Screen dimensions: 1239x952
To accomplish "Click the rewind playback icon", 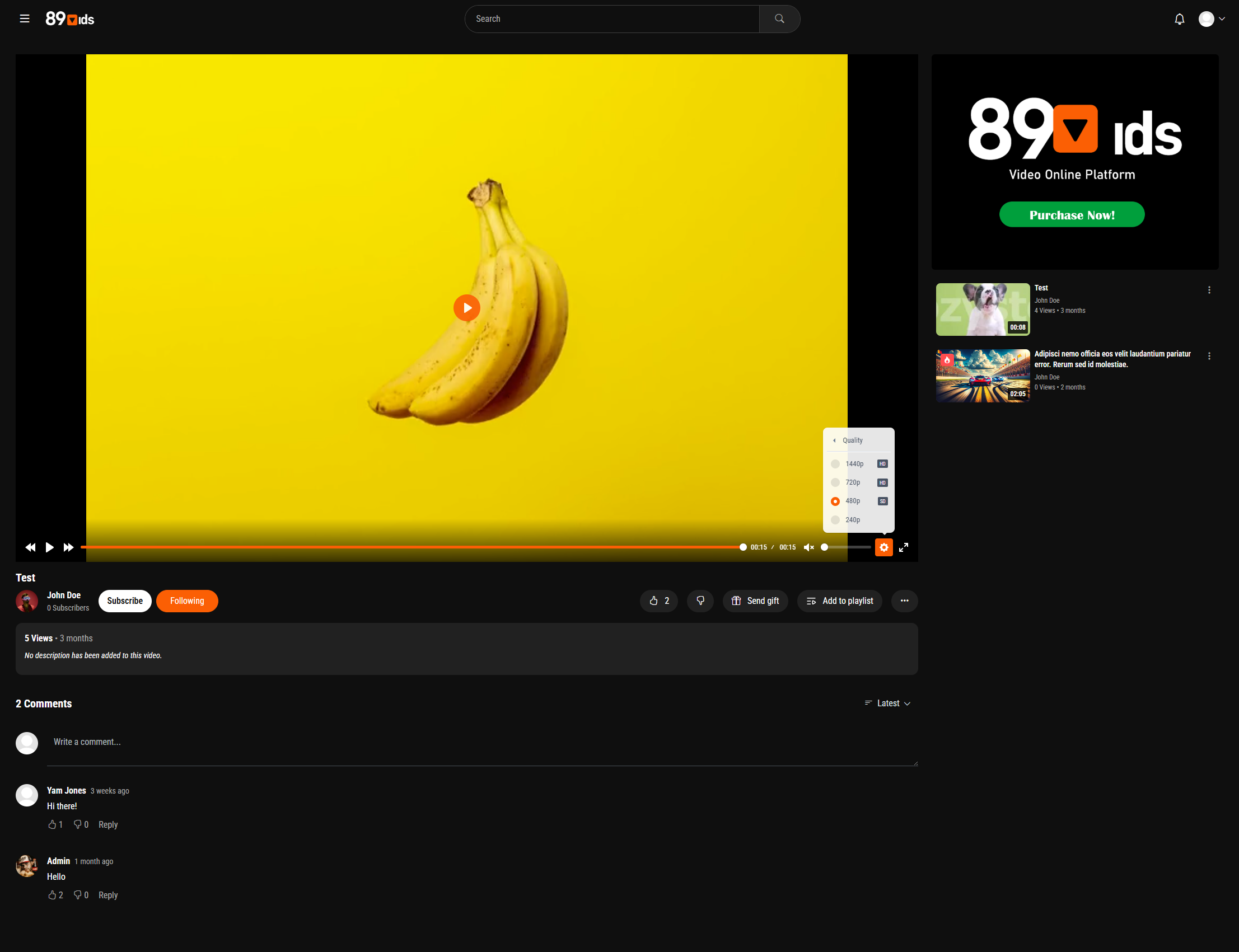I will (x=31, y=547).
